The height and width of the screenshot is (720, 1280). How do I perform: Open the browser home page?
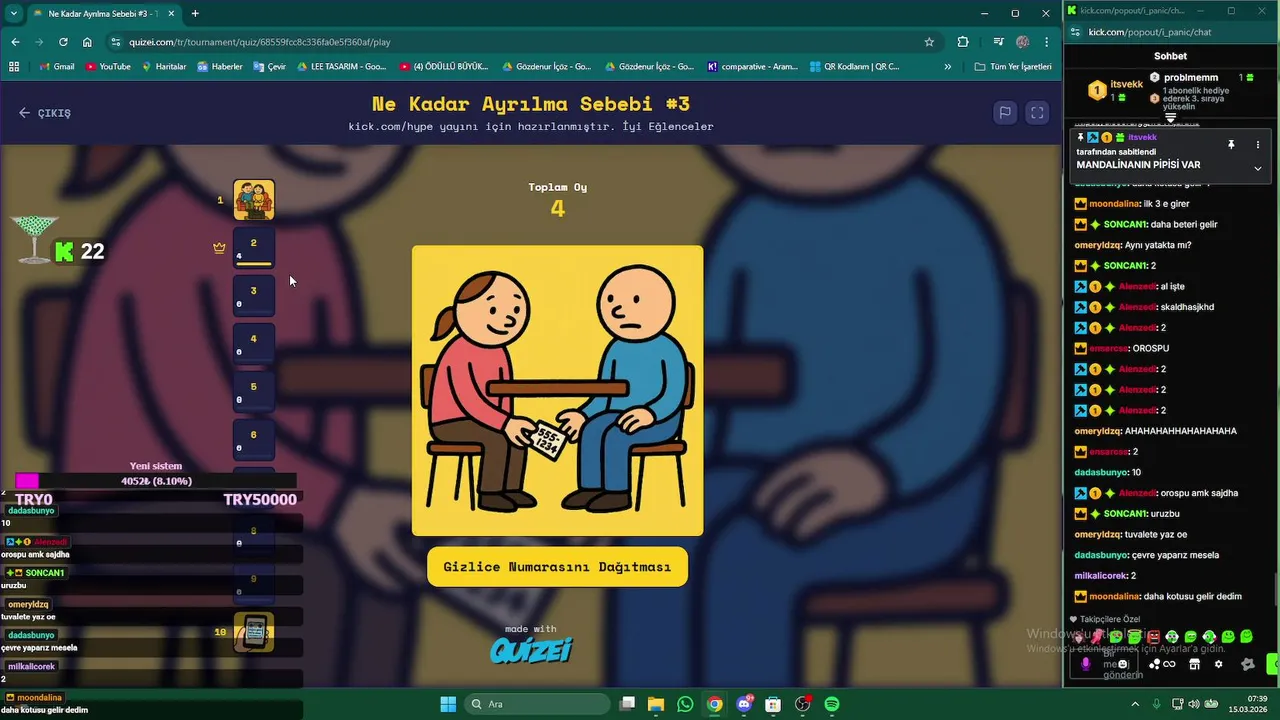point(87,42)
